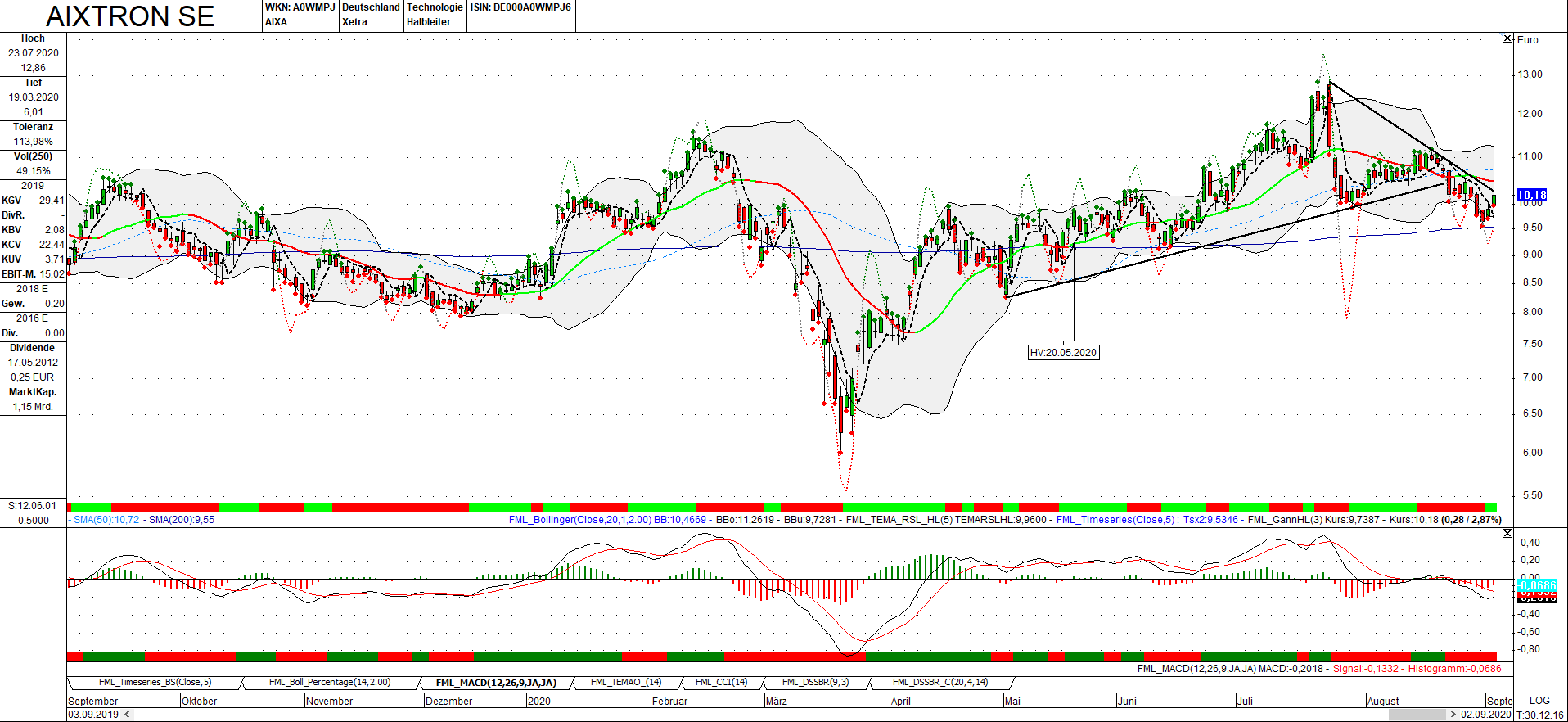Screen dimensions: 1568x722
Task: Click the horizontal timeline scrollbar thumb
Action: click(x=1418, y=715)
